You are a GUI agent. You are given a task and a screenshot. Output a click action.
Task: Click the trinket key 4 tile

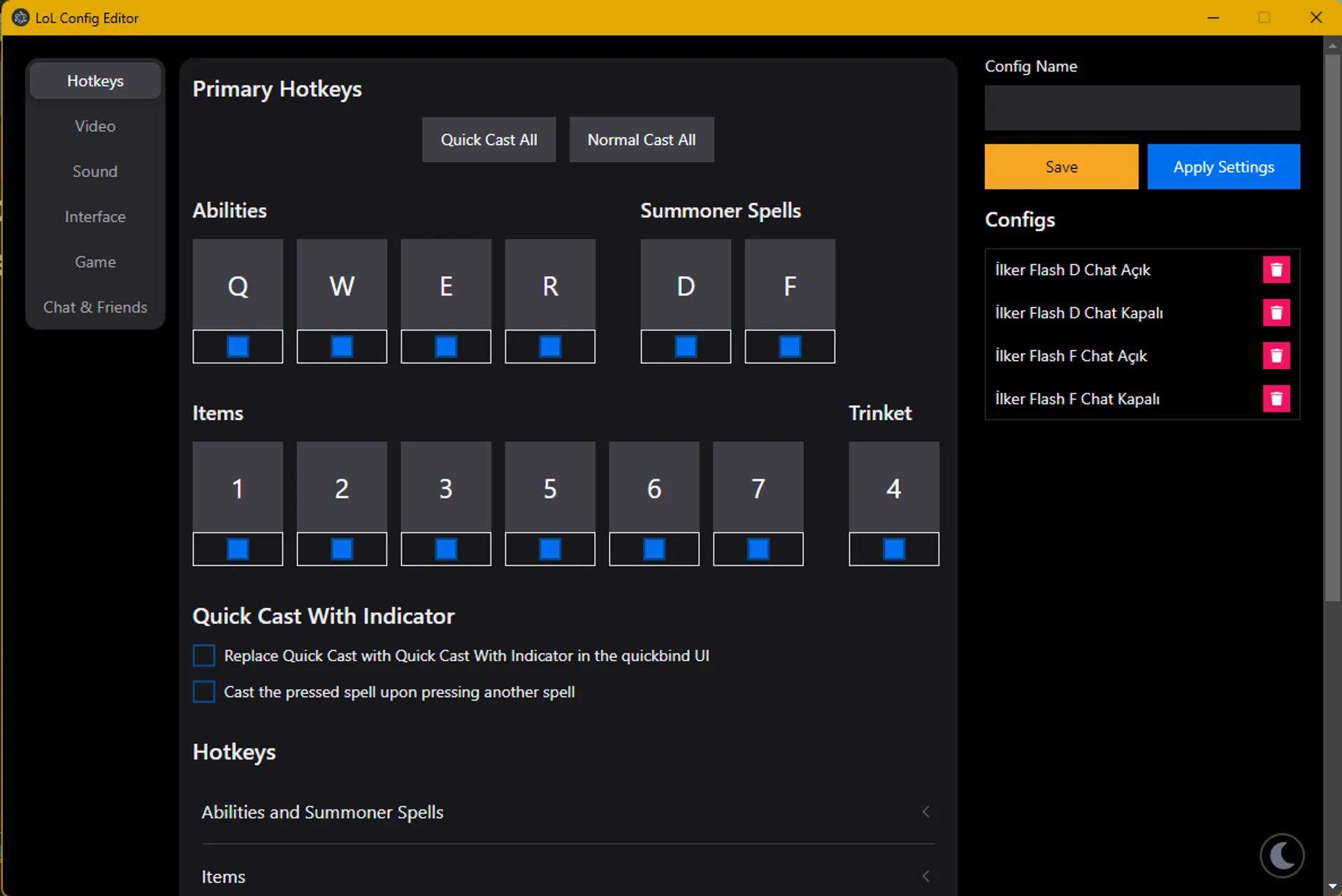893,488
